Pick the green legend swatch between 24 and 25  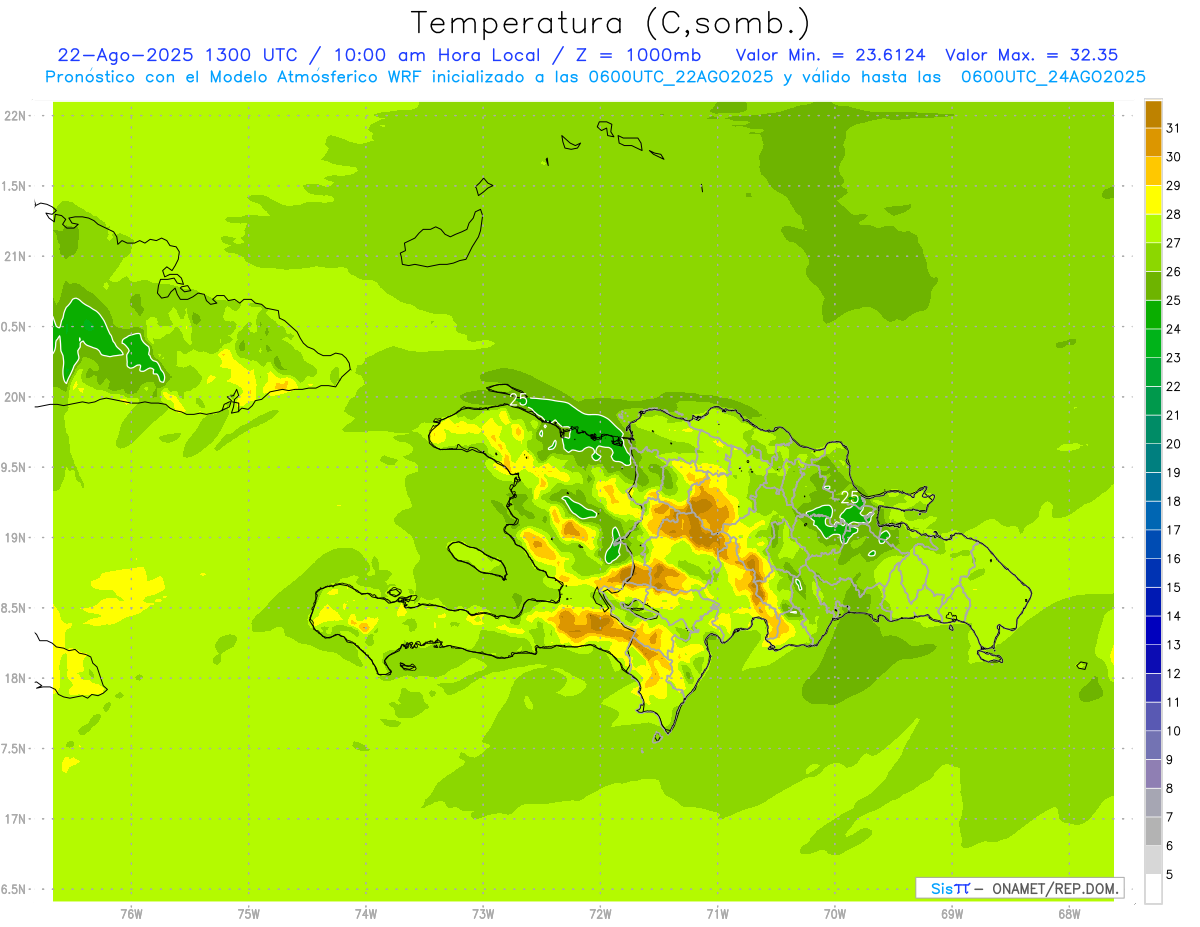point(1153,314)
